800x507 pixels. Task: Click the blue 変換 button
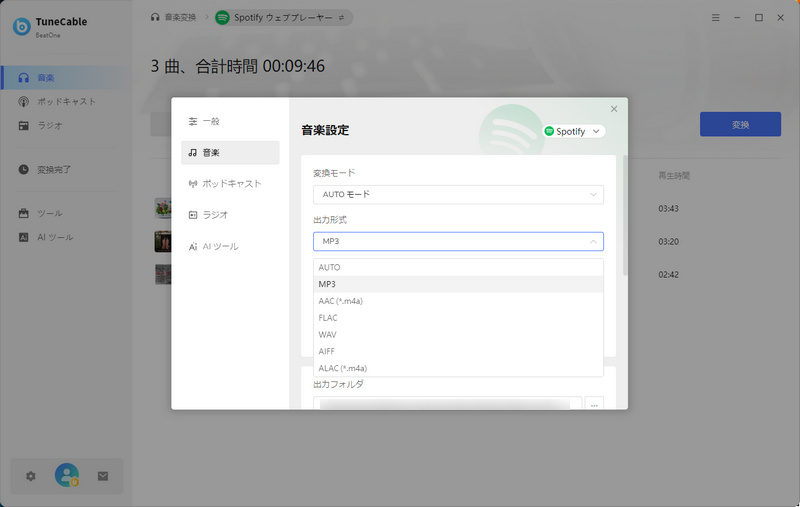[x=740, y=124]
